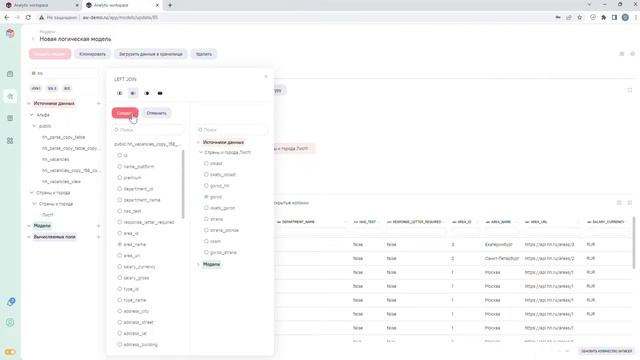This screenshot has height=360, width=640.
Task: Select the fourth join type icon
Action: coord(160,93)
